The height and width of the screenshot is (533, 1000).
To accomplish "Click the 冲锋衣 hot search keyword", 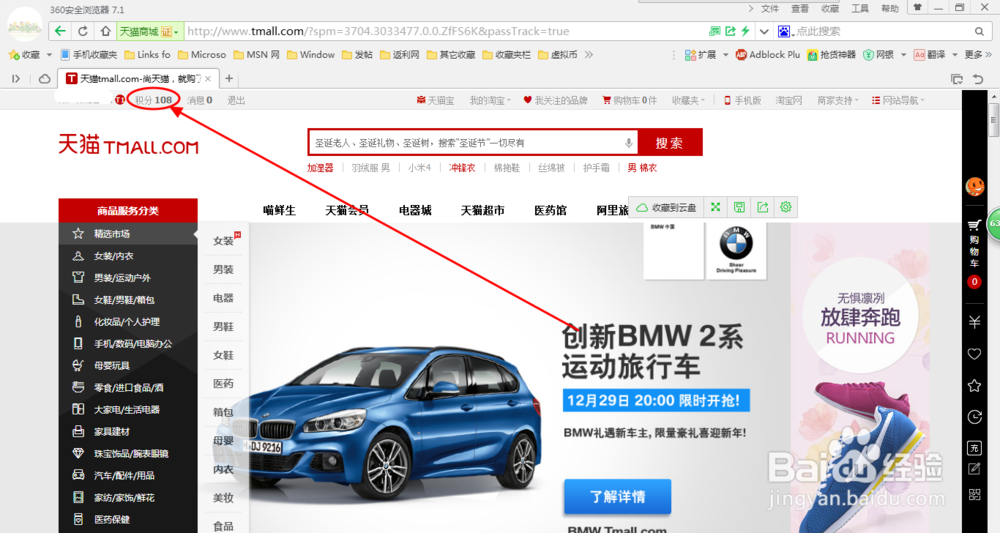I will tap(462, 168).
